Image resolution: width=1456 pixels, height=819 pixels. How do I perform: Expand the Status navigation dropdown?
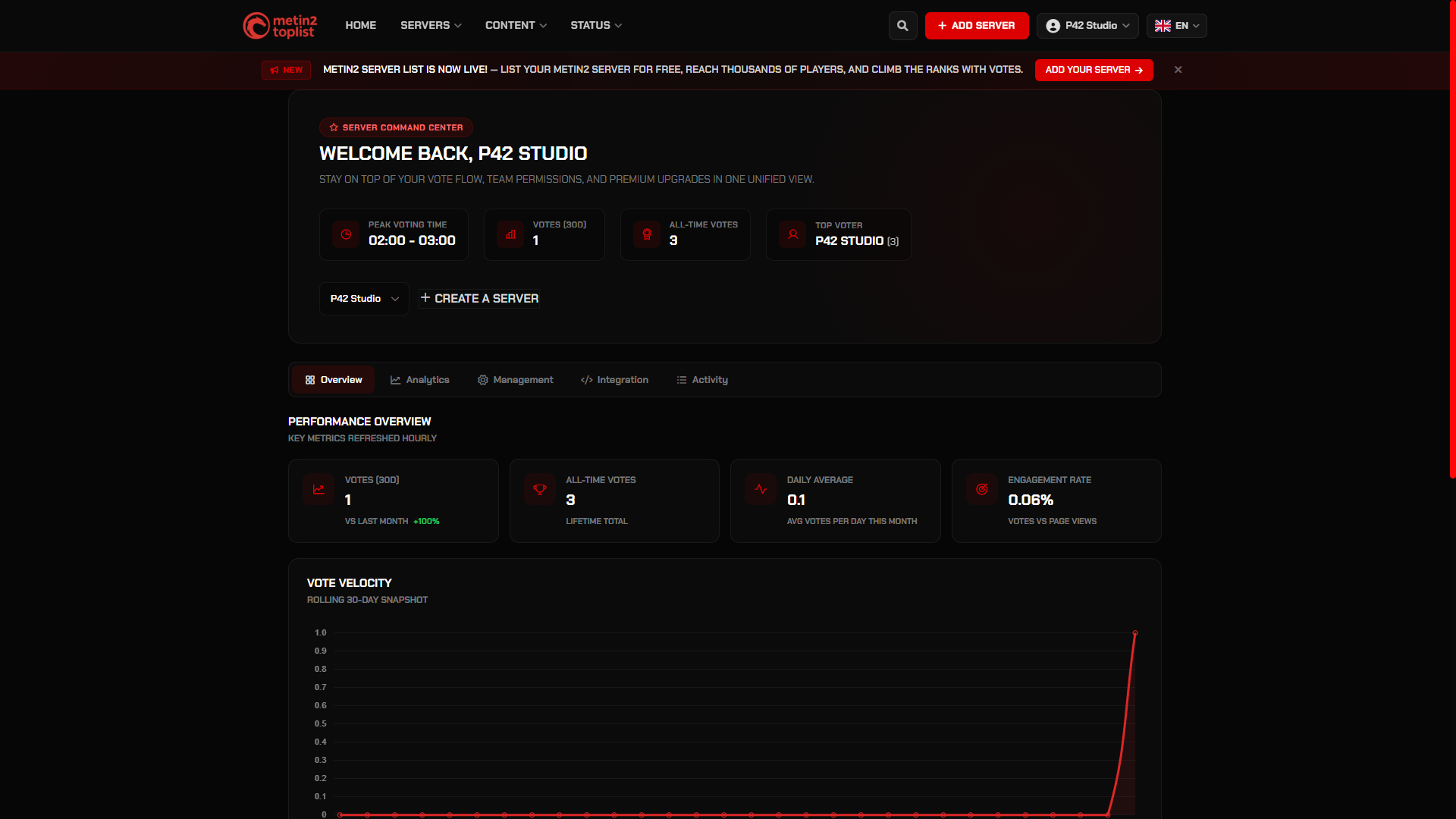click(596, 26)
